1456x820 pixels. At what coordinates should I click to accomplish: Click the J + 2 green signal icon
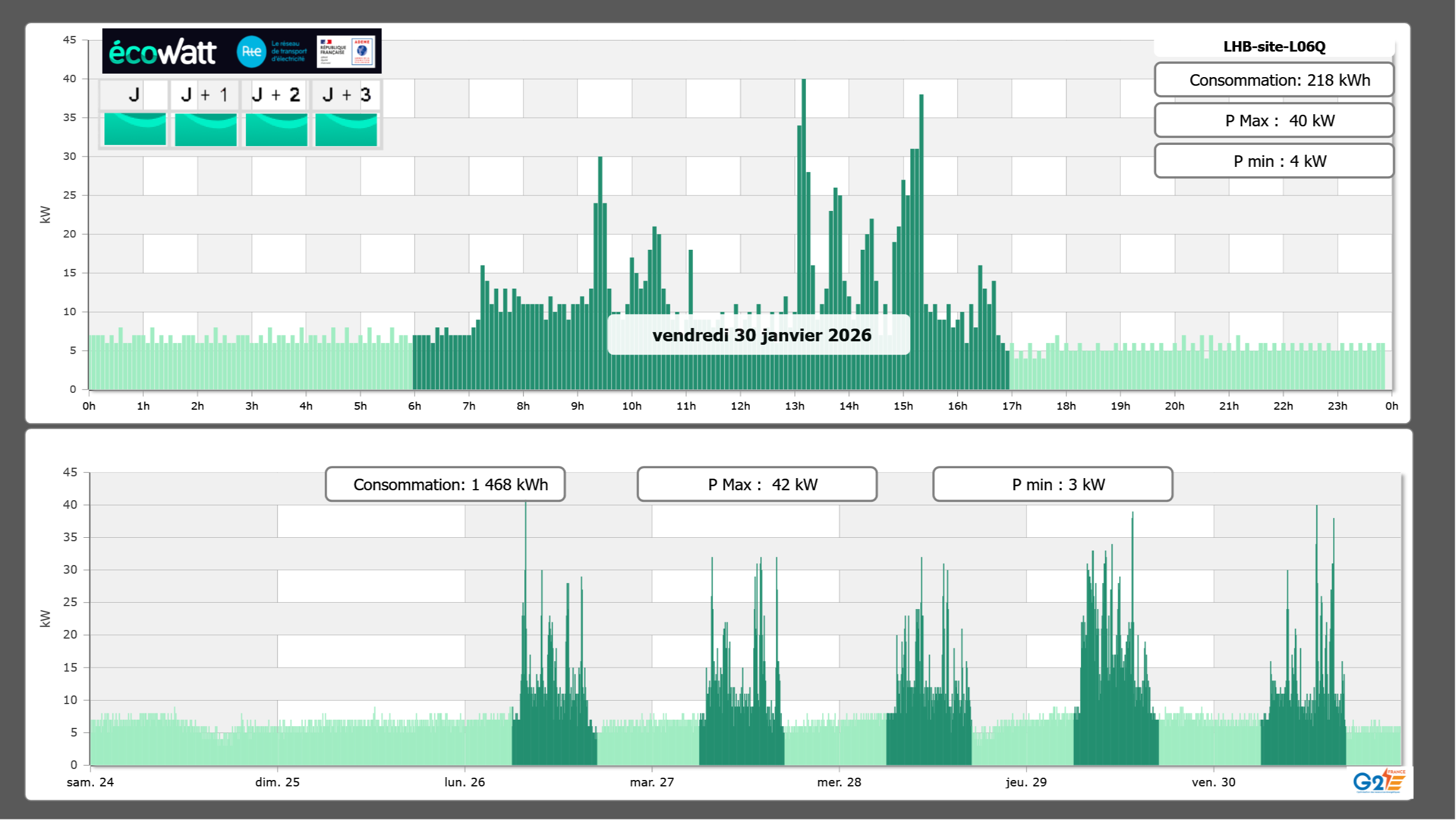click(x=277, y=129)
